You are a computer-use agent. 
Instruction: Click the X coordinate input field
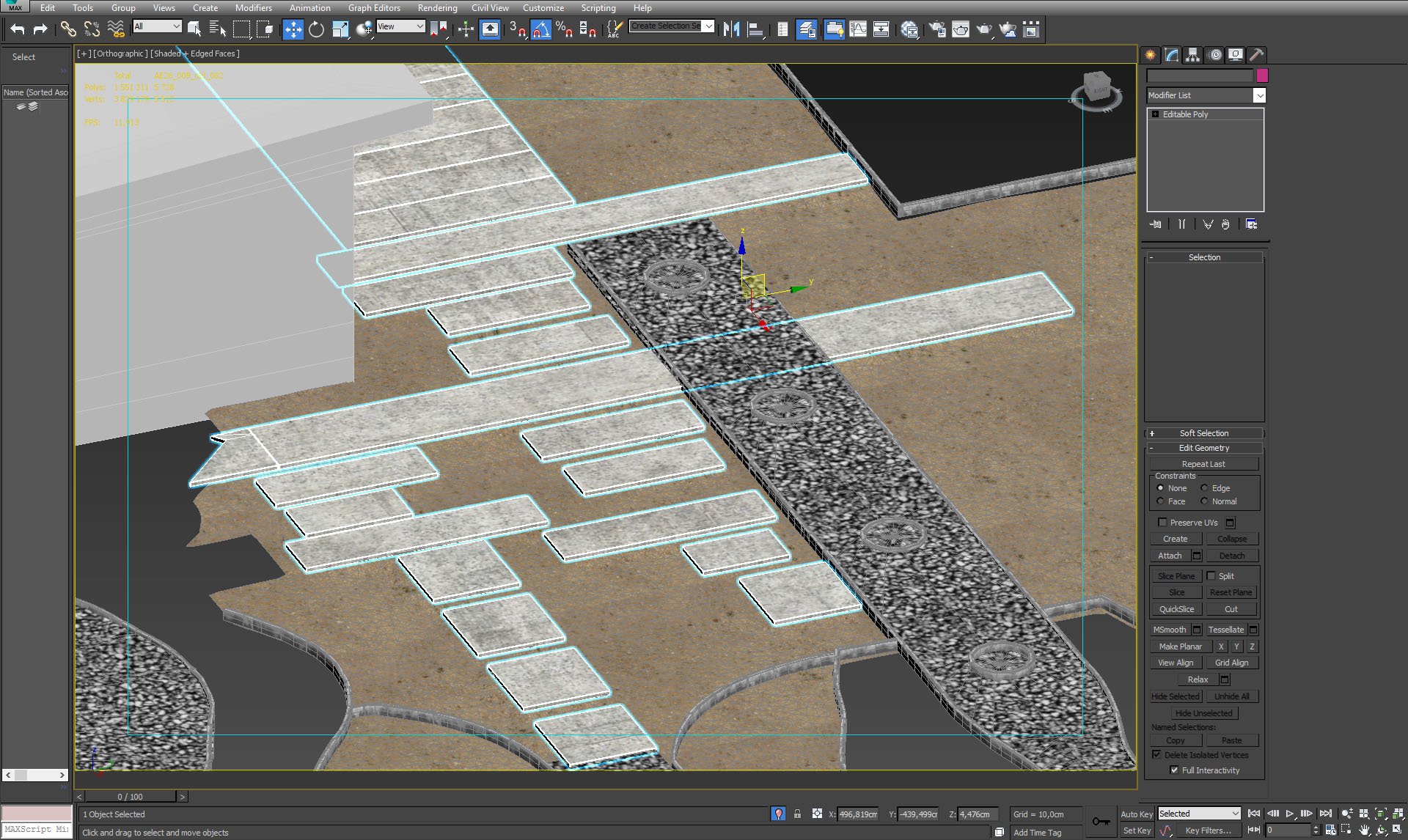click(858, 814)
